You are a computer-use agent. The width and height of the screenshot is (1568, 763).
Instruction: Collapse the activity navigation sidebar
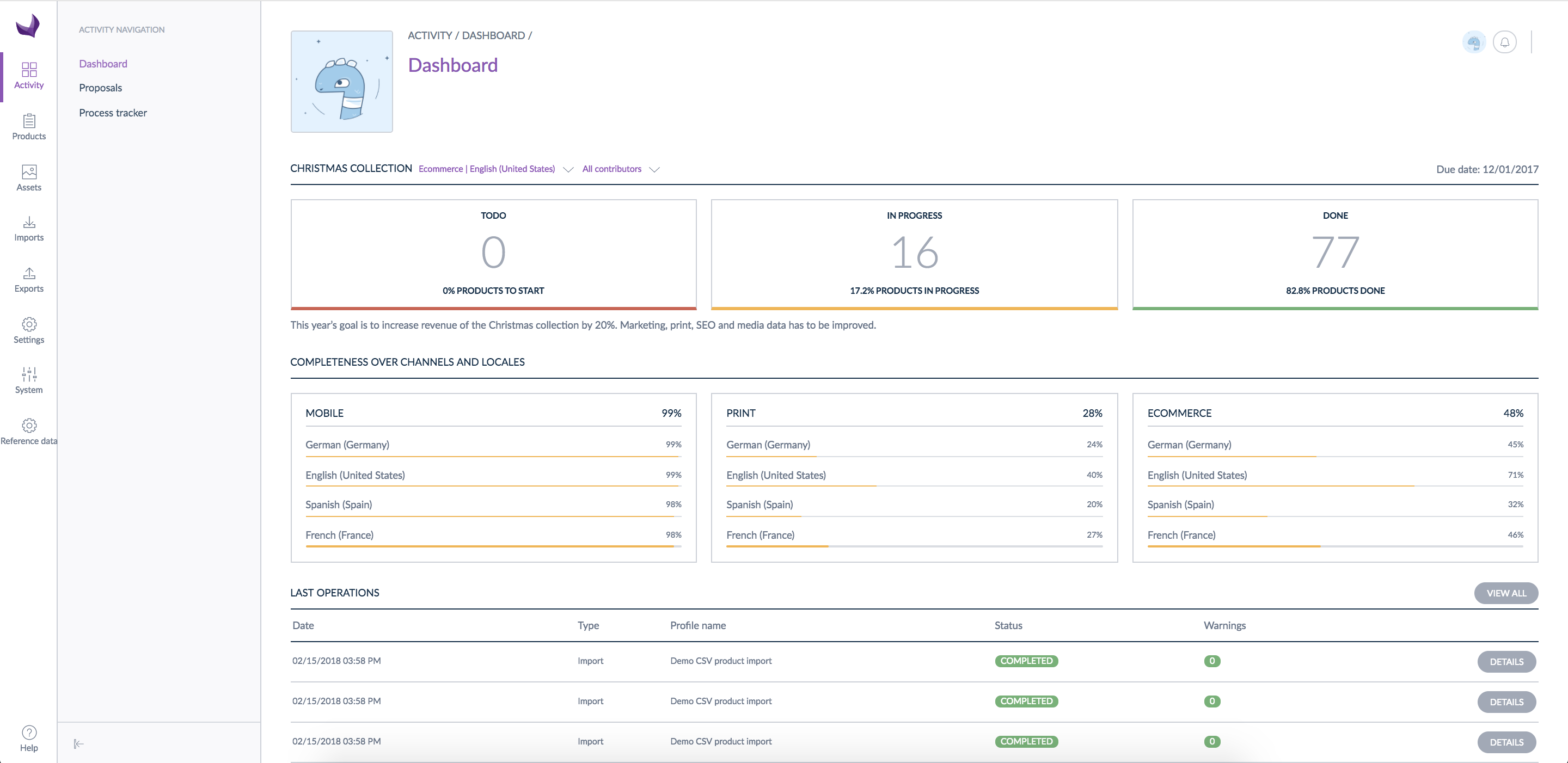(x=79, y=743)
